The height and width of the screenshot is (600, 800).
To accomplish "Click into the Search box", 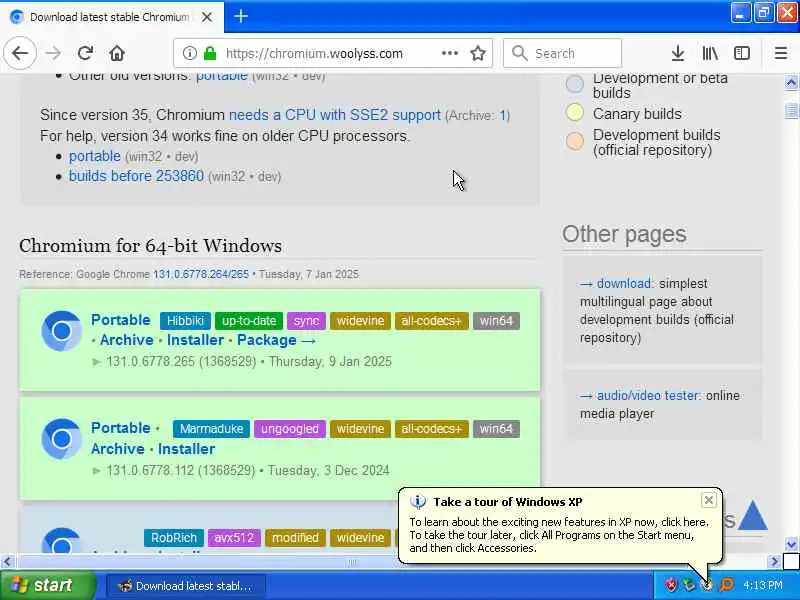I will coord(562,53).
